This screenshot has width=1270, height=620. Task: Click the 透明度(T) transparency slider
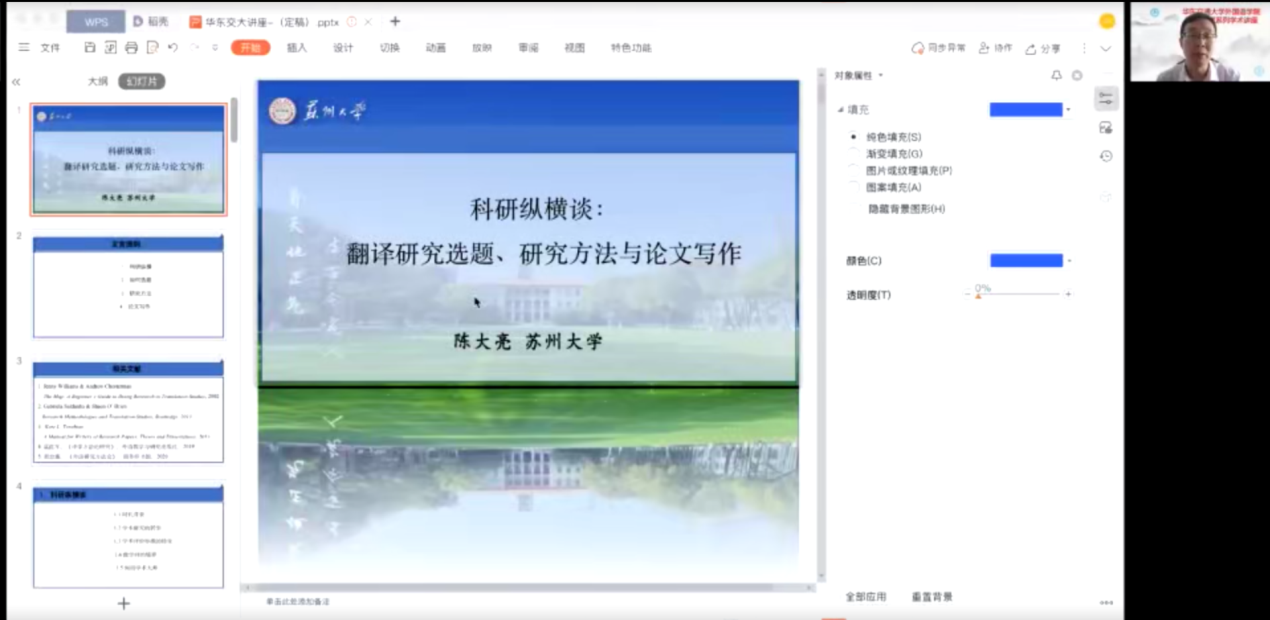(1018, 294)
